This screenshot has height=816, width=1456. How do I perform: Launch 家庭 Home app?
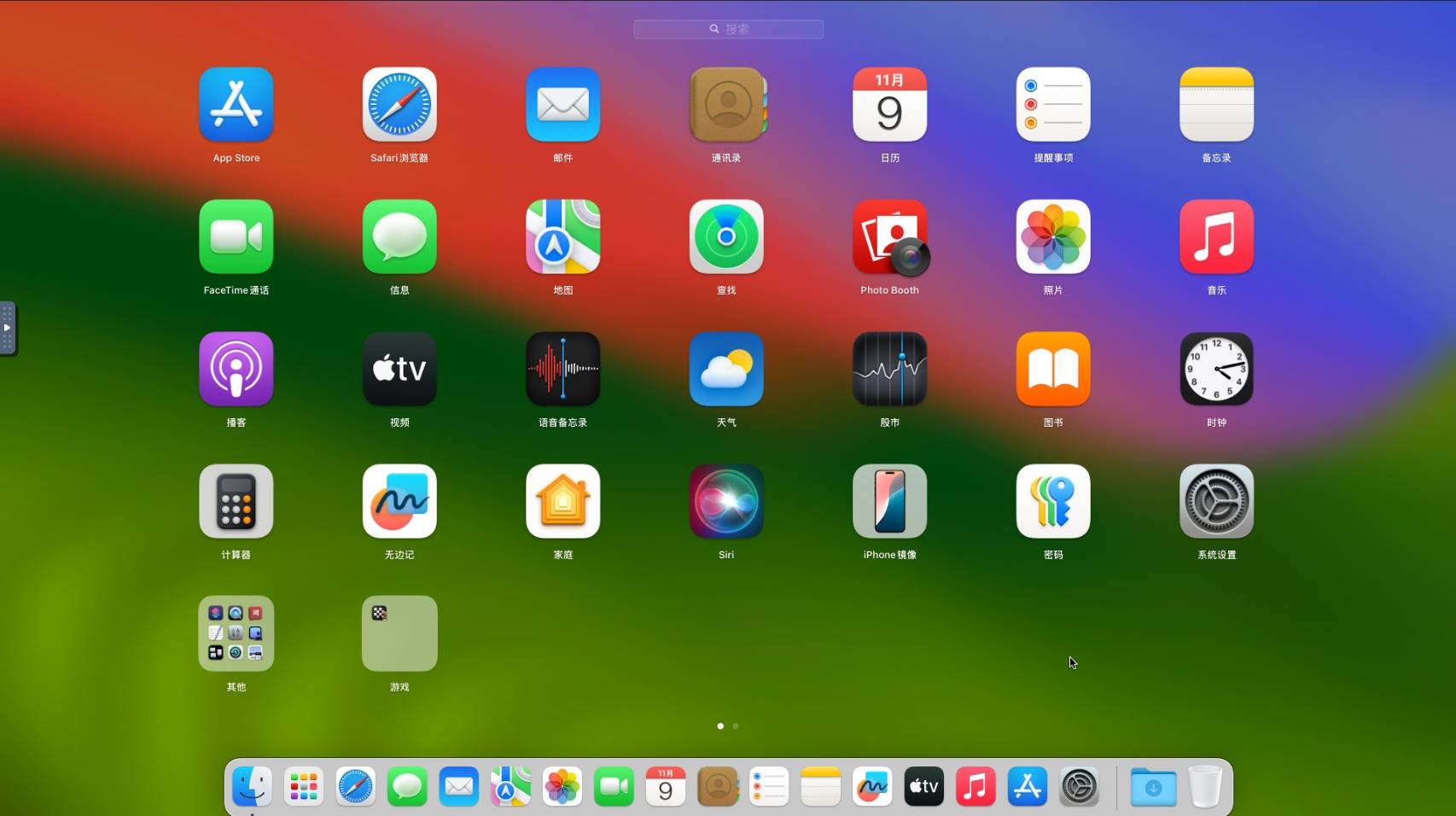coord(563,501)
